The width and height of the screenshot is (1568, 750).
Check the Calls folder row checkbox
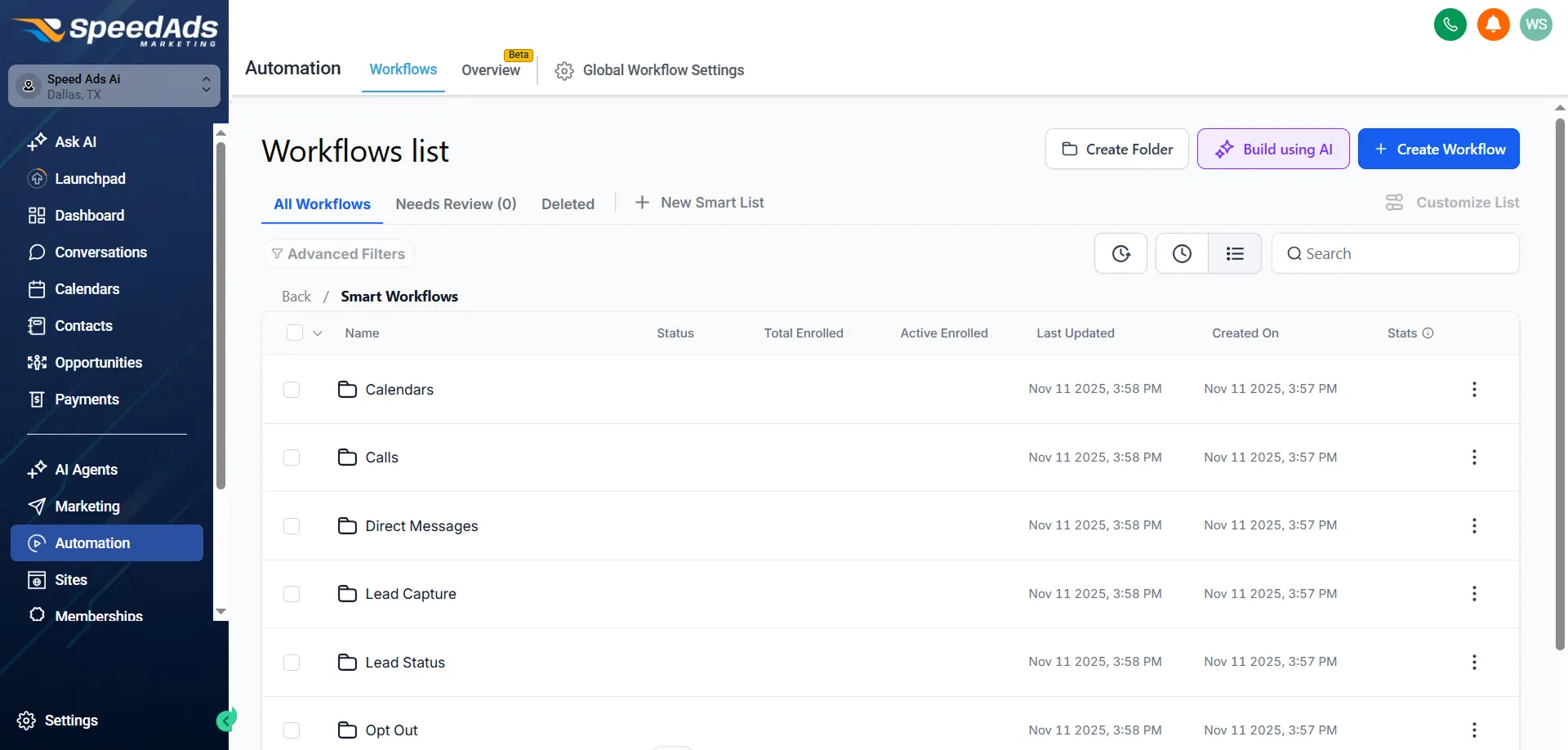click(292, 458)
